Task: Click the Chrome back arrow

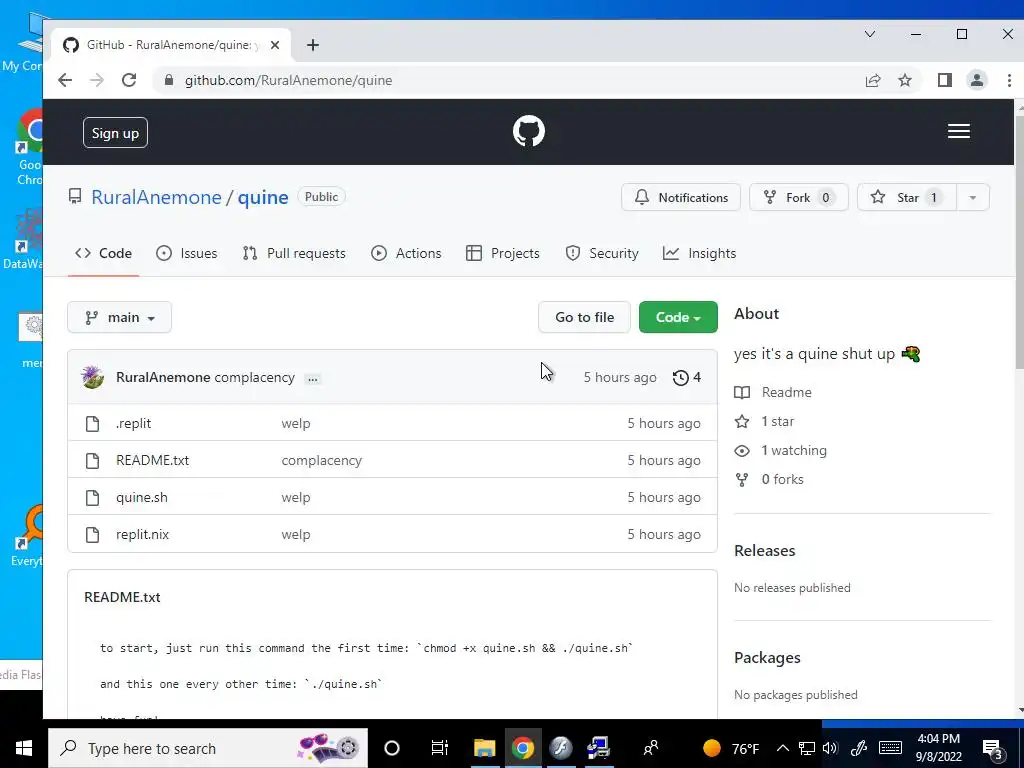Action: 65,80
